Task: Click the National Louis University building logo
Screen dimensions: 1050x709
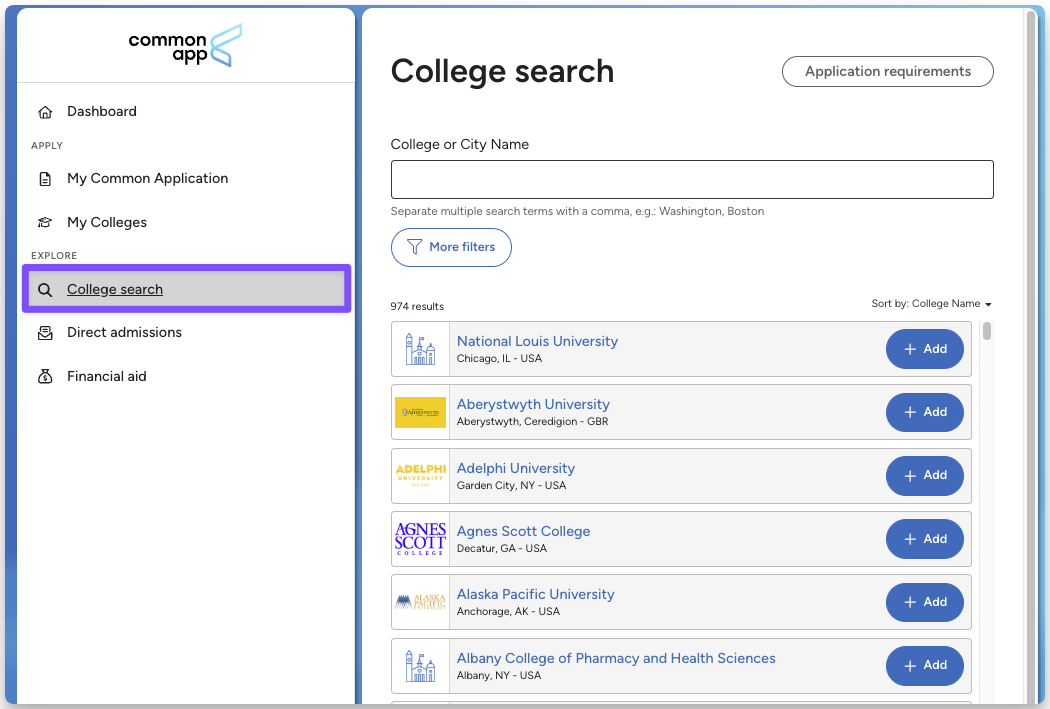Action: click(420, 349)
